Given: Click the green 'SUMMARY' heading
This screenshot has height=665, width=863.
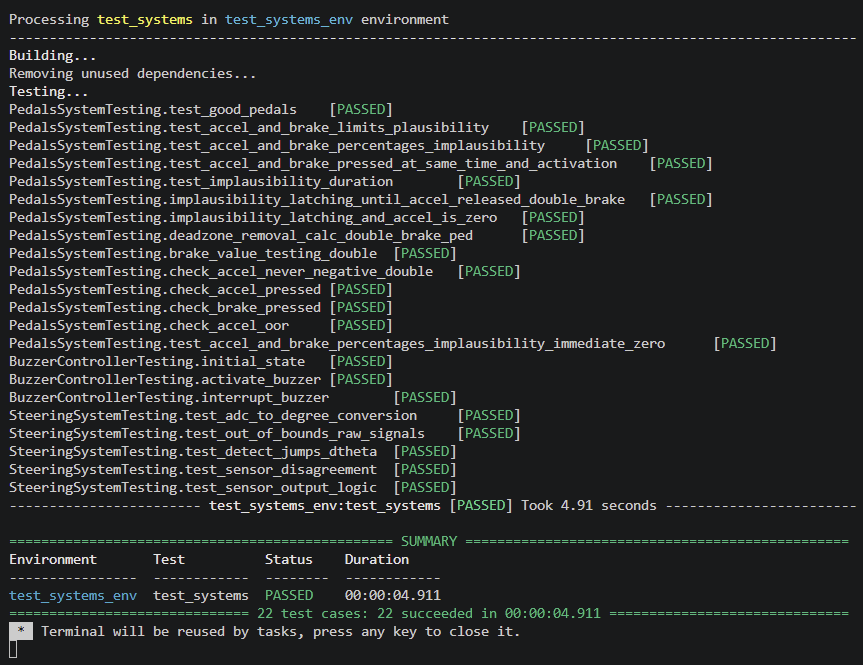Looking at the screenshot, I should [x=429, y=542].
